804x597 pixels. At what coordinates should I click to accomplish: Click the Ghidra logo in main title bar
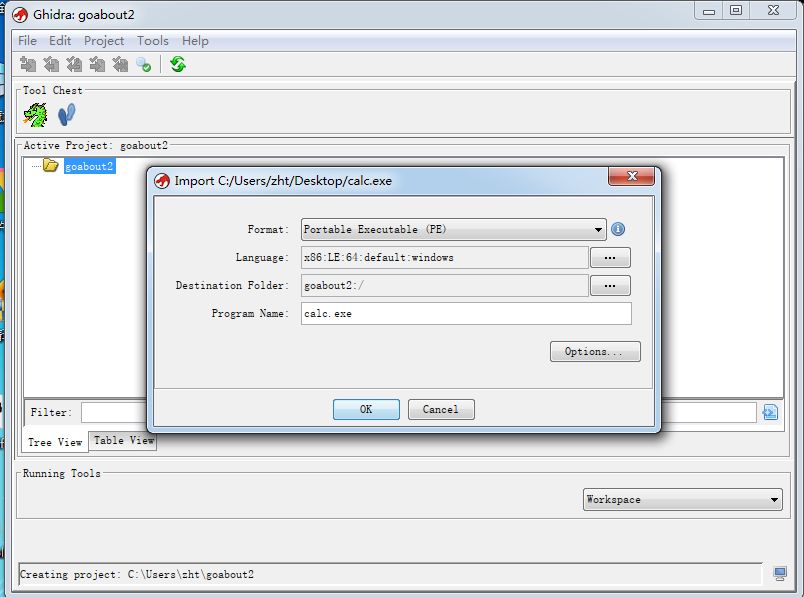coord(19,14)
